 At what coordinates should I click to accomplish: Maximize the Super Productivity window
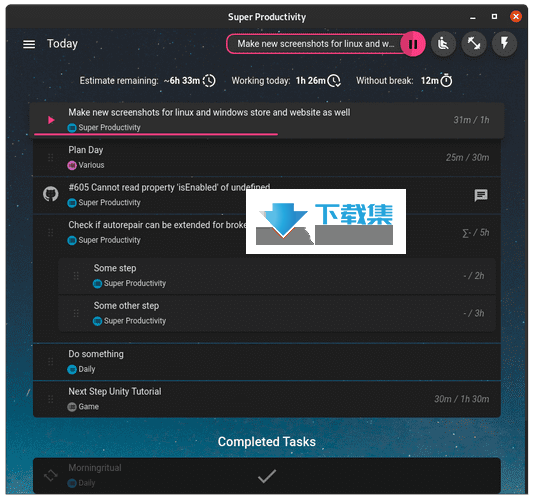494,16
